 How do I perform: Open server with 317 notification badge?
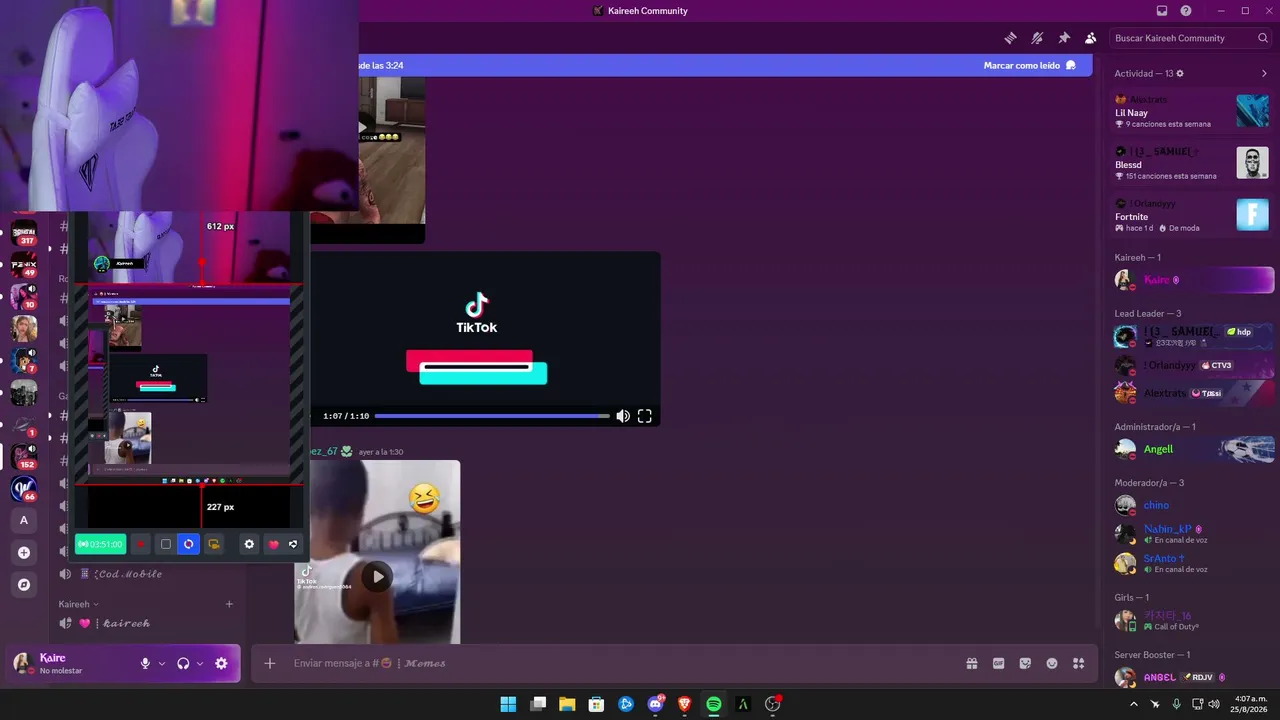[x=24, y=234]
